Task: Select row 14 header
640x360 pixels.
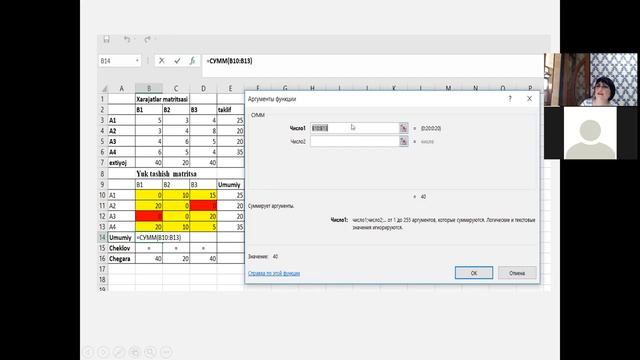Action: pyautogui.click(x=102, y=238)
